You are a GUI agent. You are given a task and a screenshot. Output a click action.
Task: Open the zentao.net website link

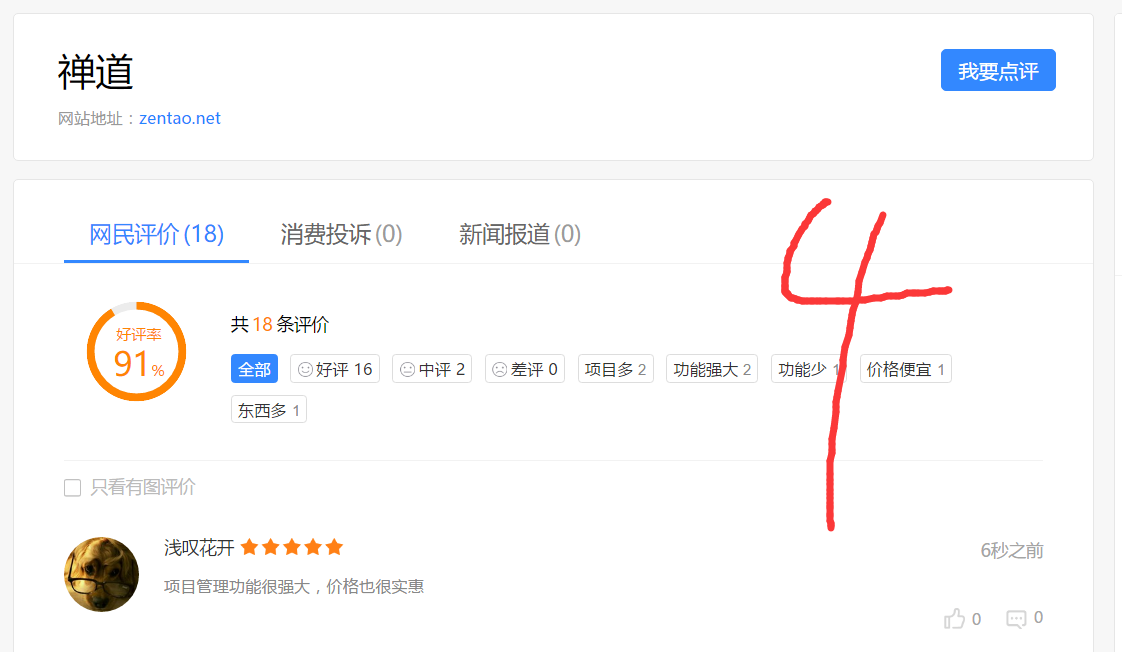180,119
